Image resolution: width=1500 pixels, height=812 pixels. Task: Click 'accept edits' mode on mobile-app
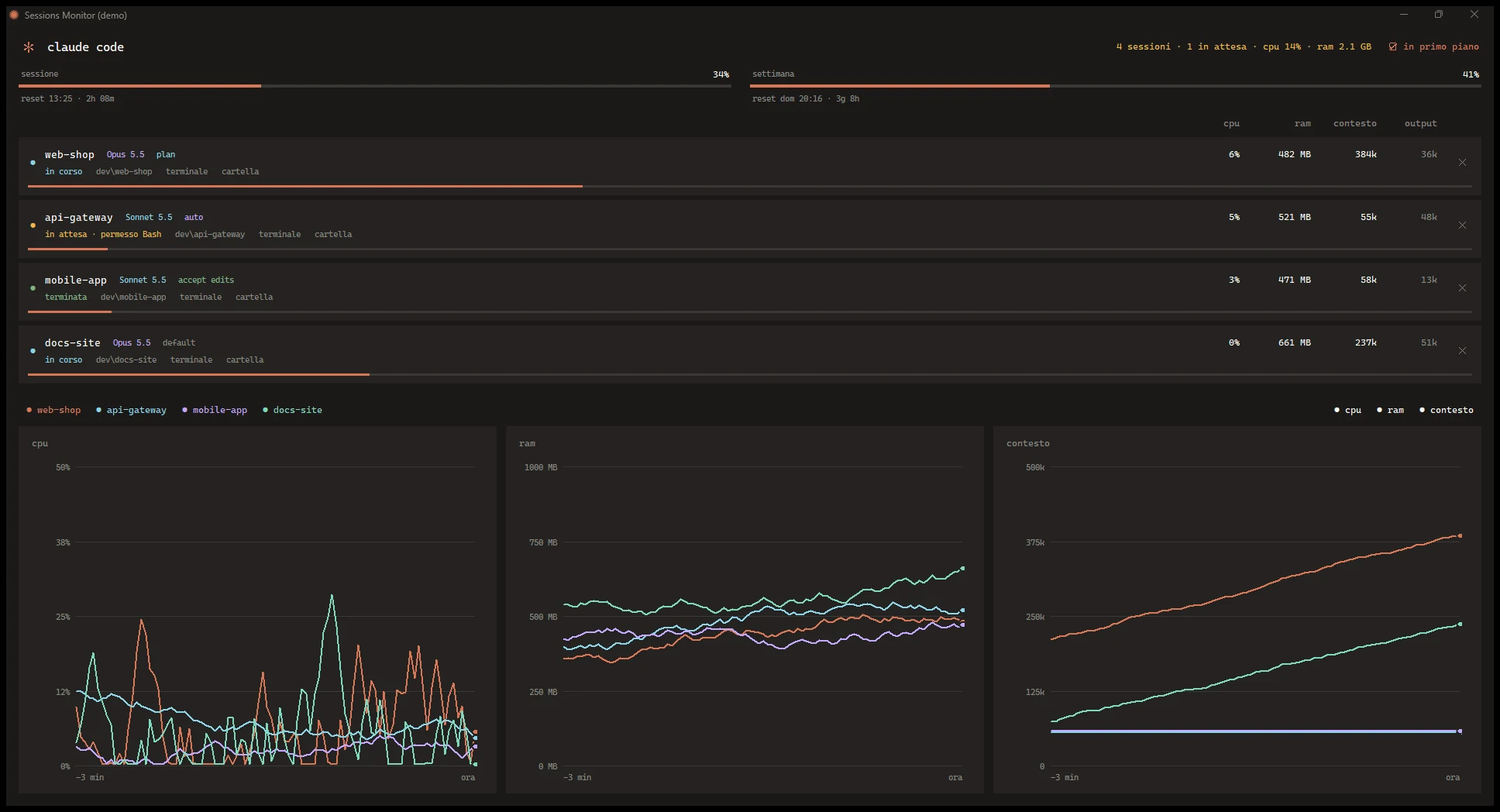point(206,280)
